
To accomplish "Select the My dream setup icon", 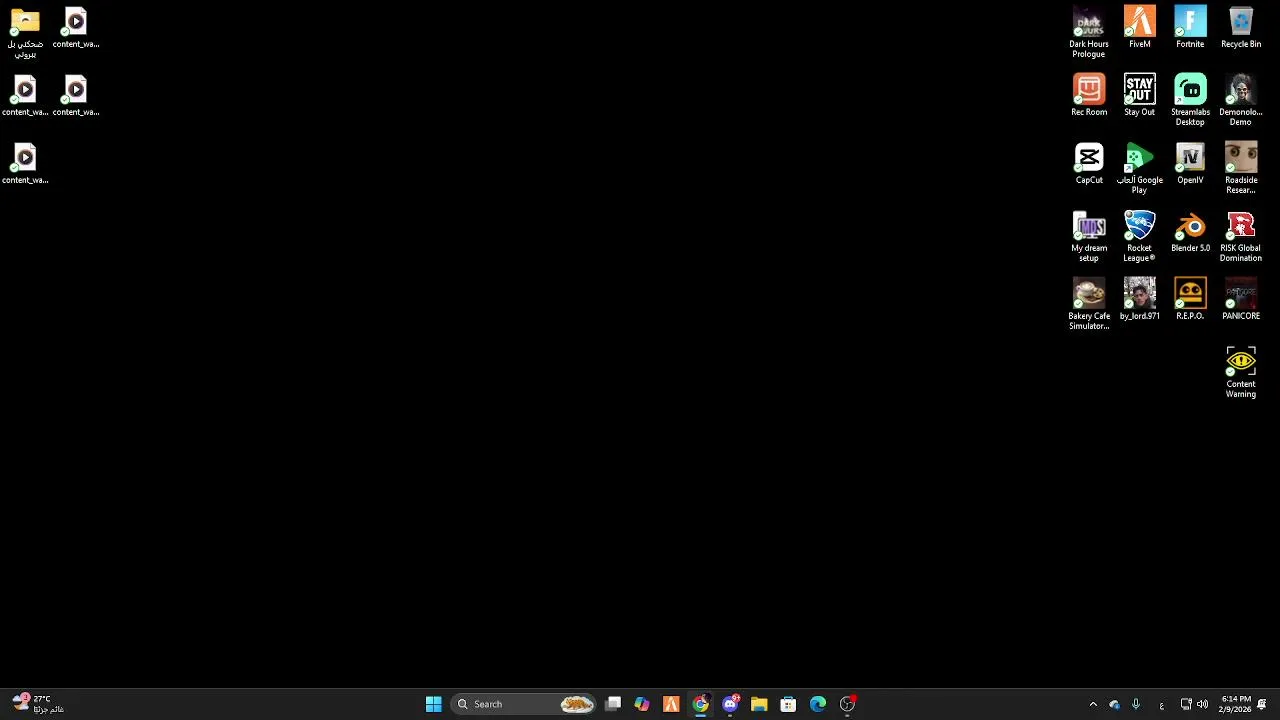I will [x=1089, y=236].
